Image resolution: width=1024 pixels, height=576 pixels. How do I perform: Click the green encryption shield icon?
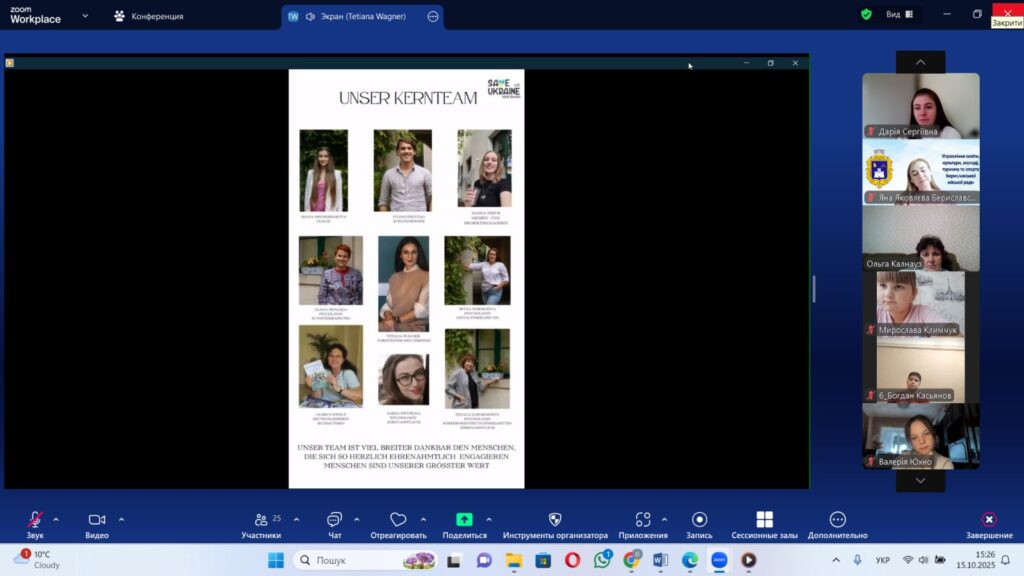pyautogui.click(x=866, y=15)
